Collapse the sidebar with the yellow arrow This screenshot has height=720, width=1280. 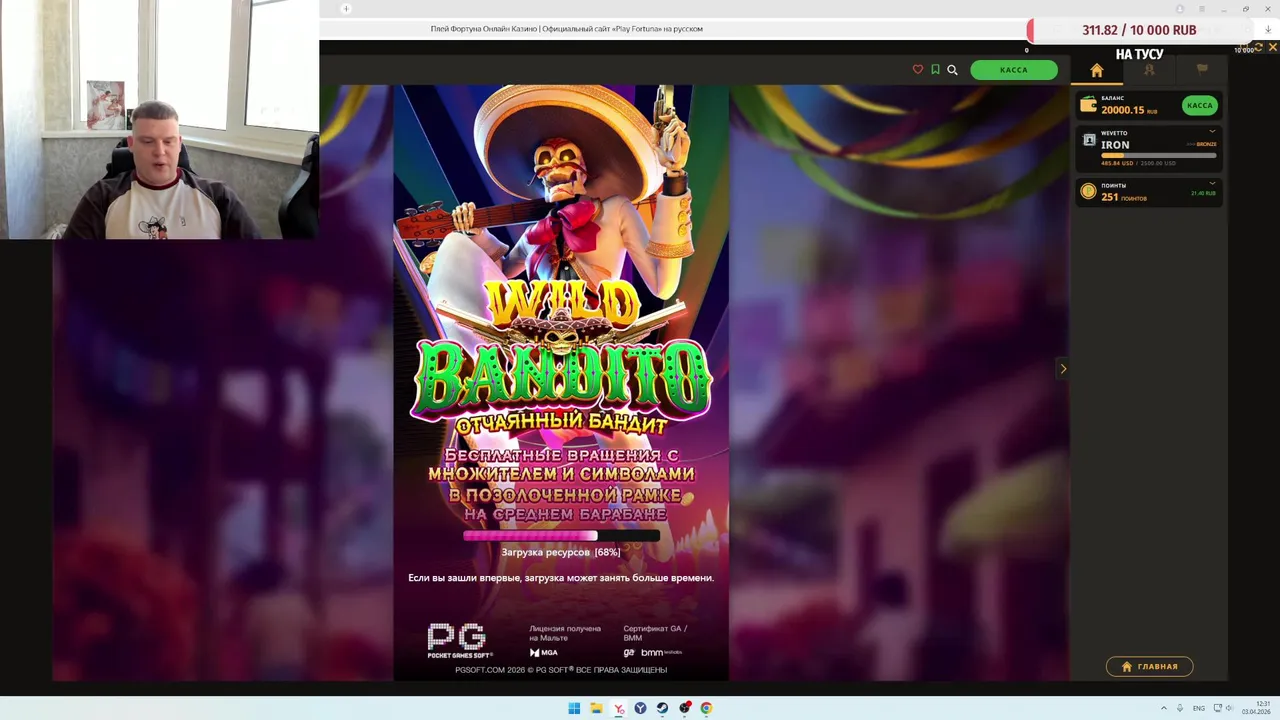1063,369
